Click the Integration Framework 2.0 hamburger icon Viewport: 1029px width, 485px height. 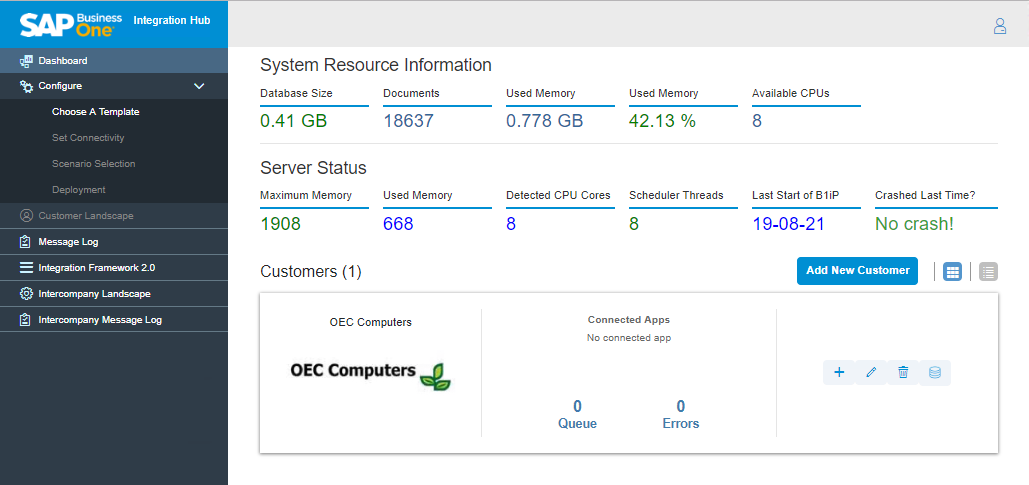coord(26,268)
